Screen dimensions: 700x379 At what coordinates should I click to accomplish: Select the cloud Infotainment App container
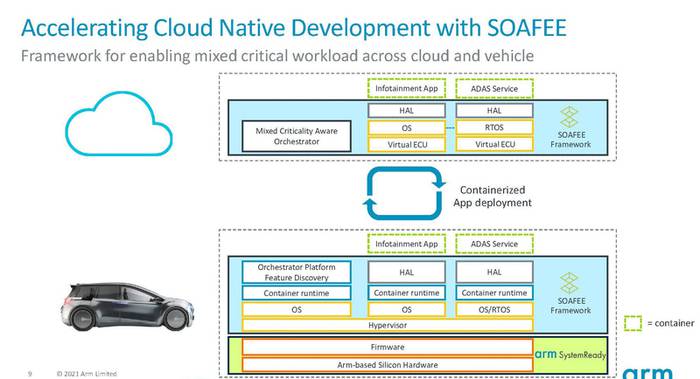[406, 88]
